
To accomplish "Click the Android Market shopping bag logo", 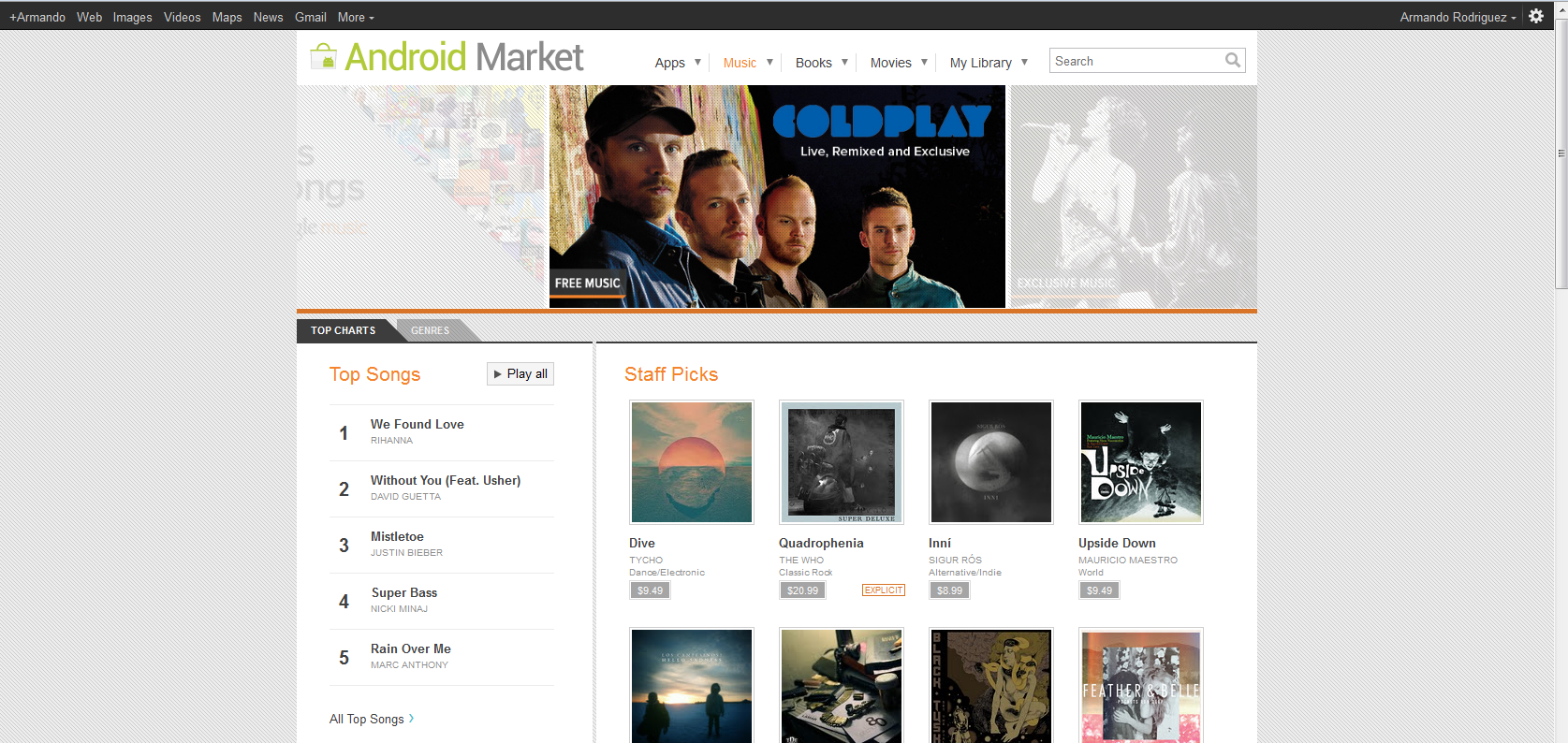I will tap(324, 56).
